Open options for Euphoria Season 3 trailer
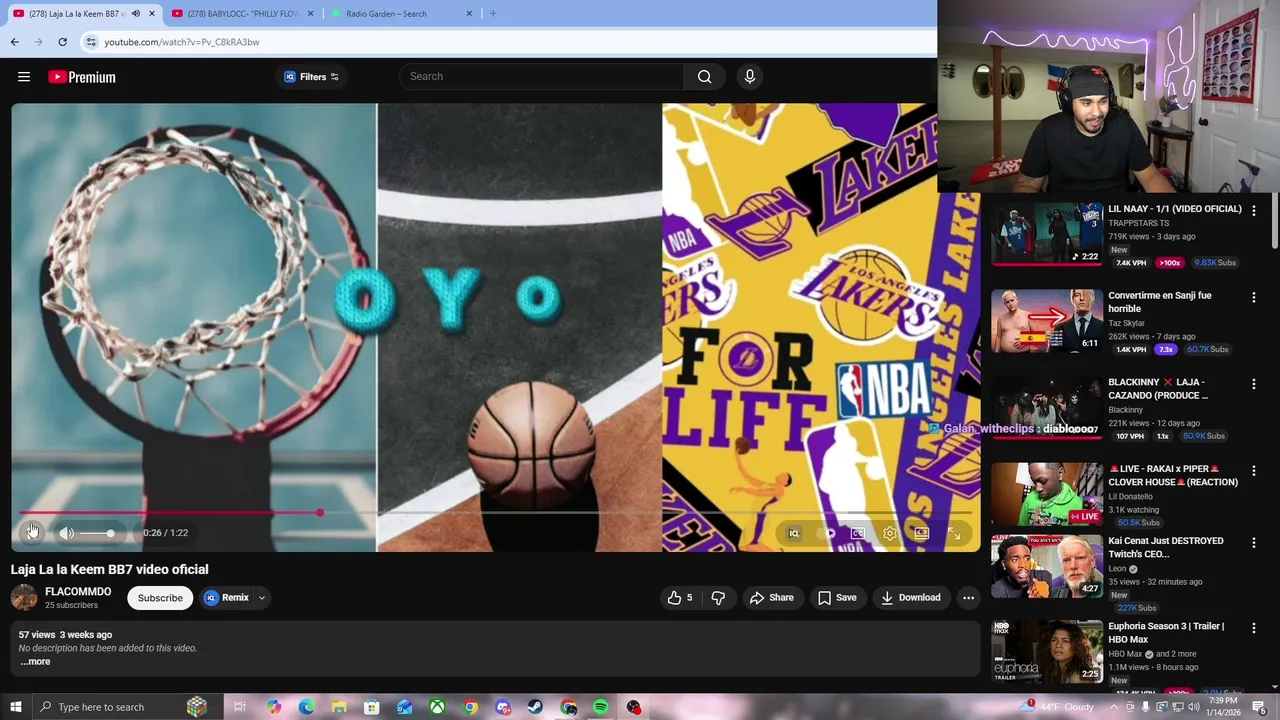This screenshot has width=1280, height=720. point(1254,628)
